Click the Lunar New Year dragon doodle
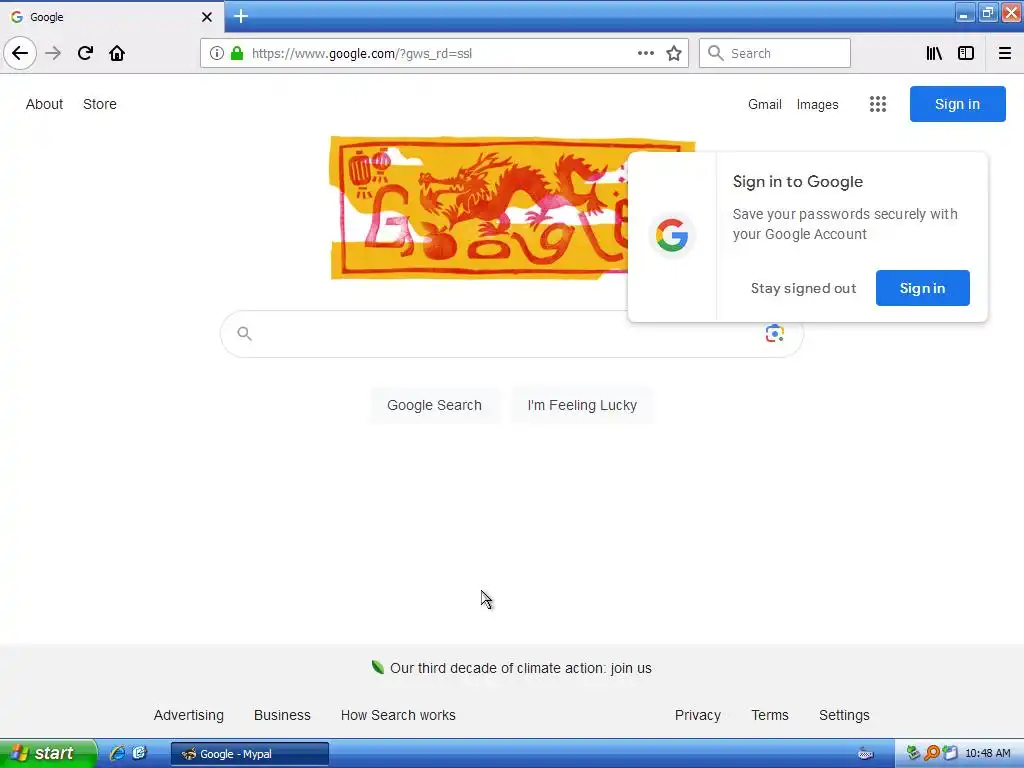The image size is (1024, 768). point(479,208)
